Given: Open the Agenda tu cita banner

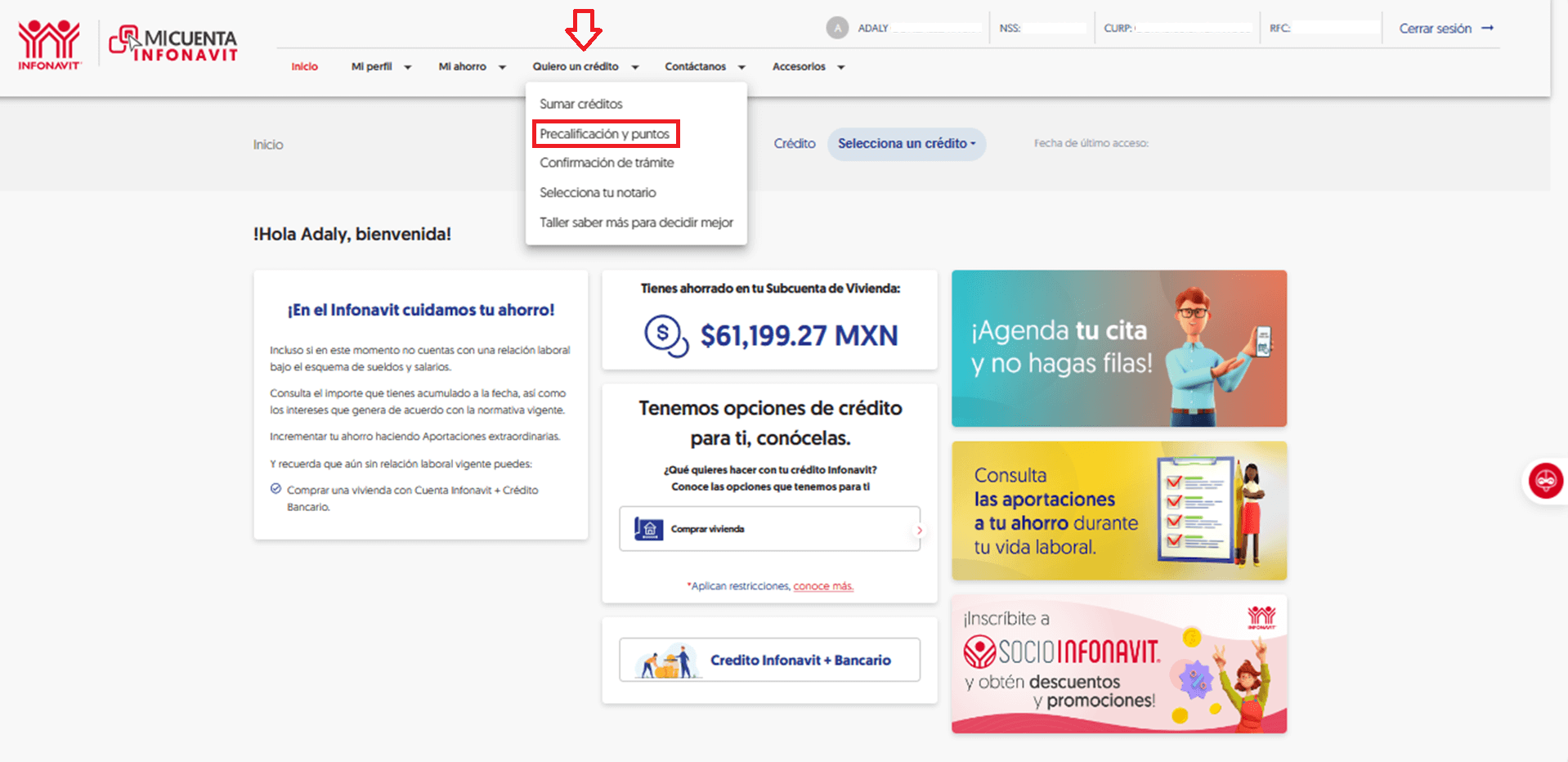Looking at the screenshot, I should click(1119, 348).
